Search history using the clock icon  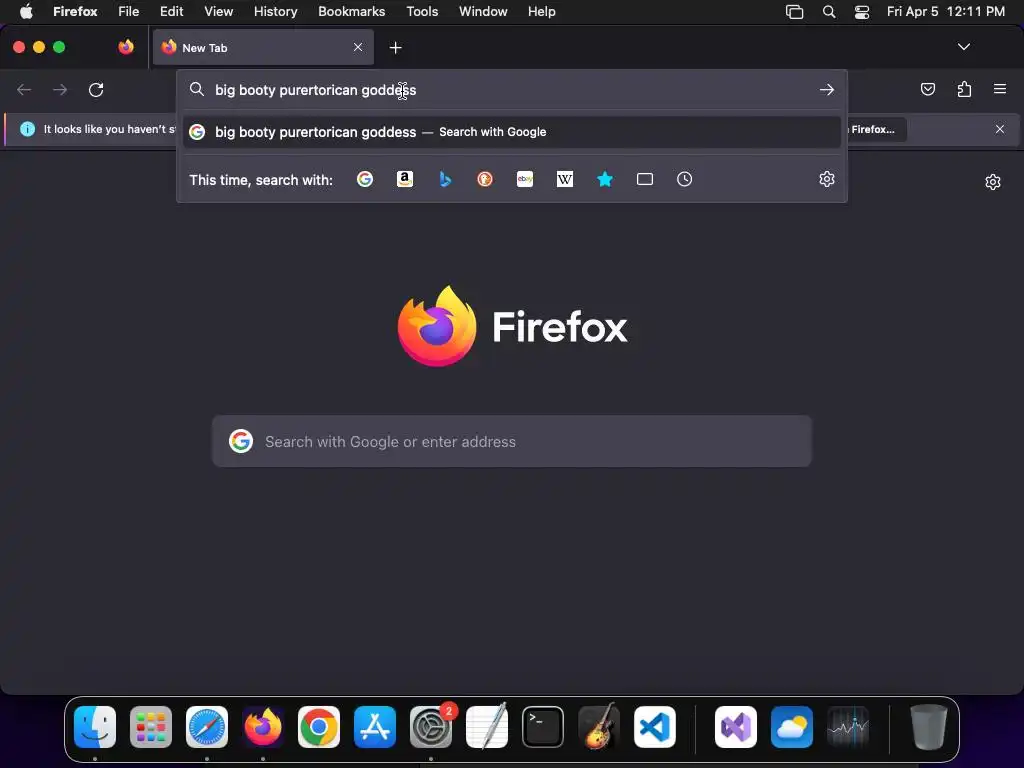(684, 179)
